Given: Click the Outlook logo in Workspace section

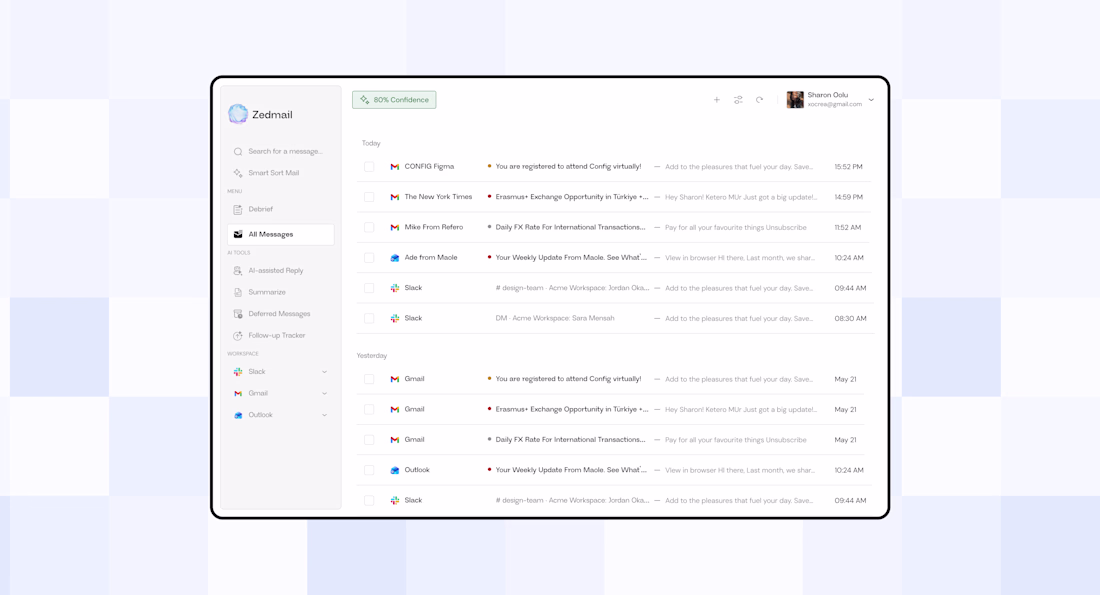Looking at the screenshot, I should (238, 415).
